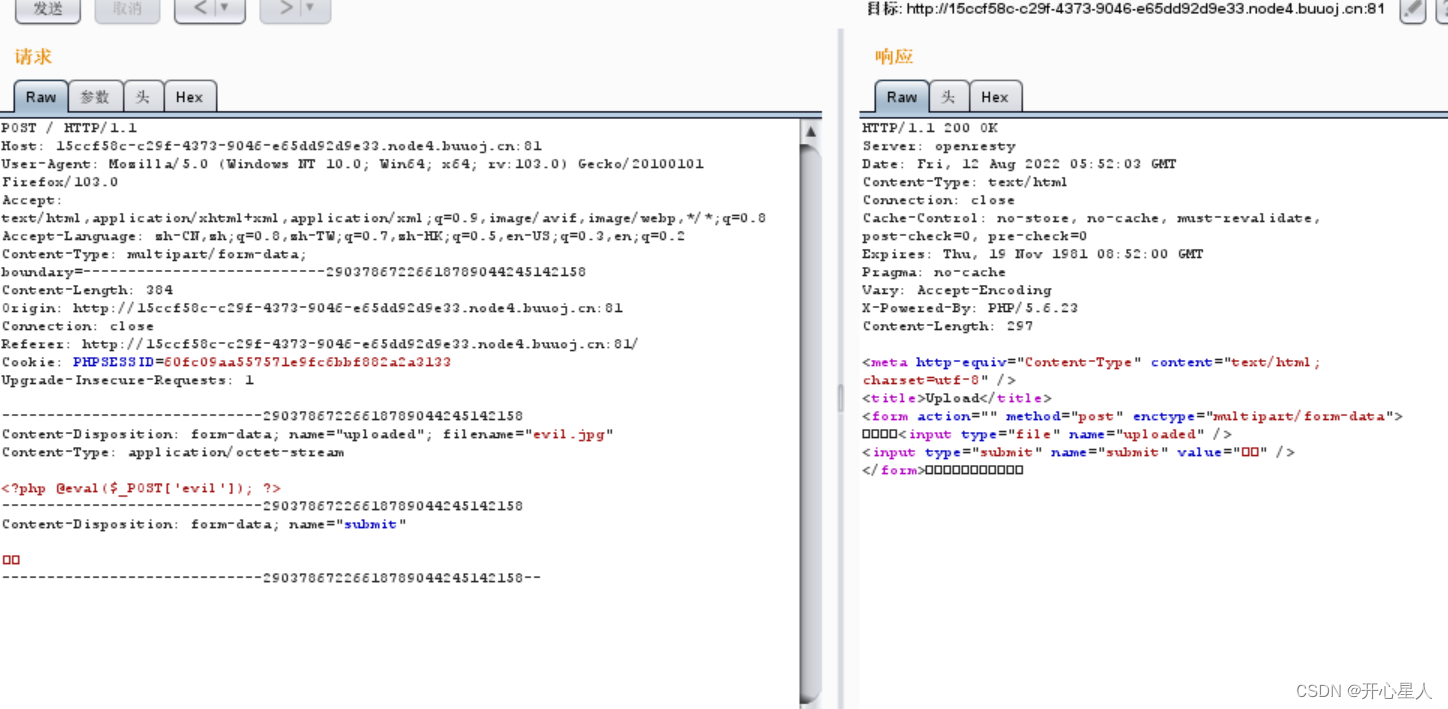Viewport: 1448px width, 709px height.
Task: Click the Date response header line
Action: pyautogui.click(x=1019, y=164)
